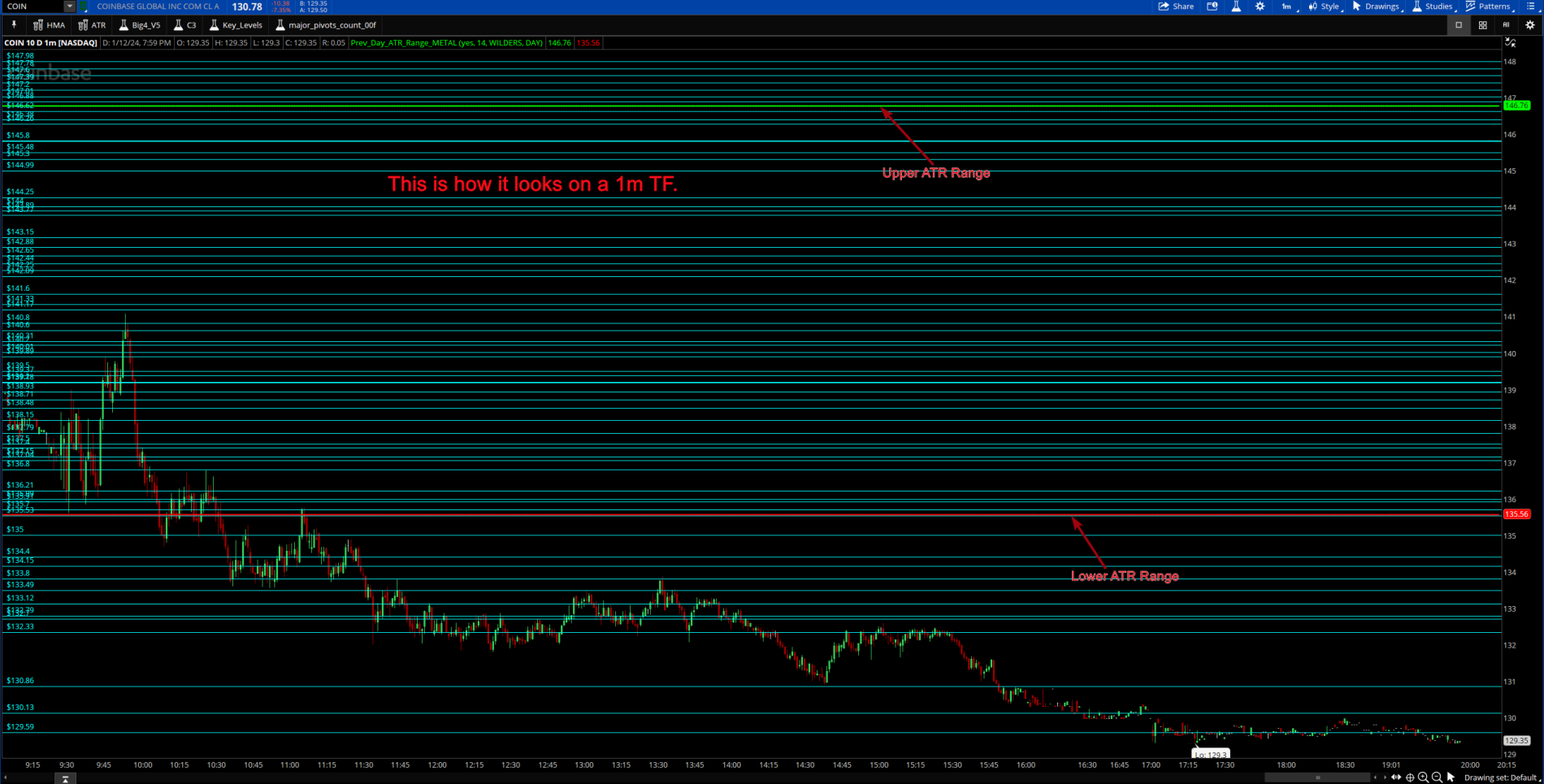Click the zoom out magnifier icon
Screen dimensions: 1544x784
click(x=1437, y=778)
